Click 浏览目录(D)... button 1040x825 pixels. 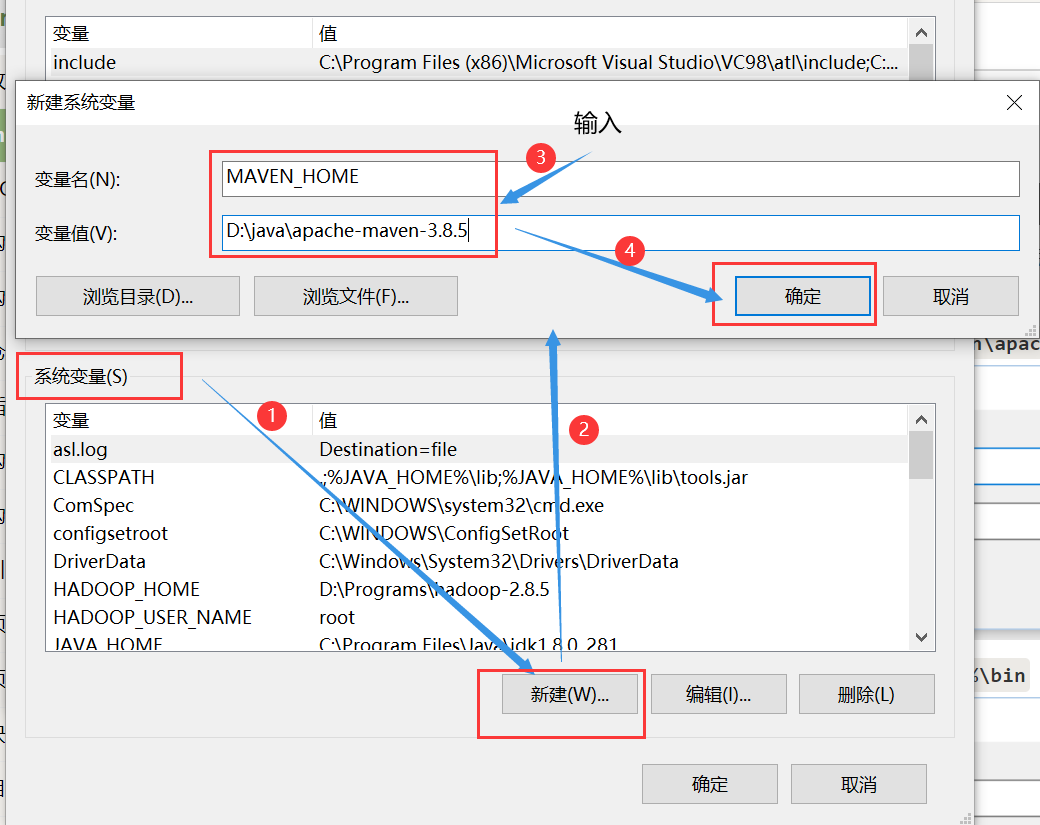[x=138, y=296]
